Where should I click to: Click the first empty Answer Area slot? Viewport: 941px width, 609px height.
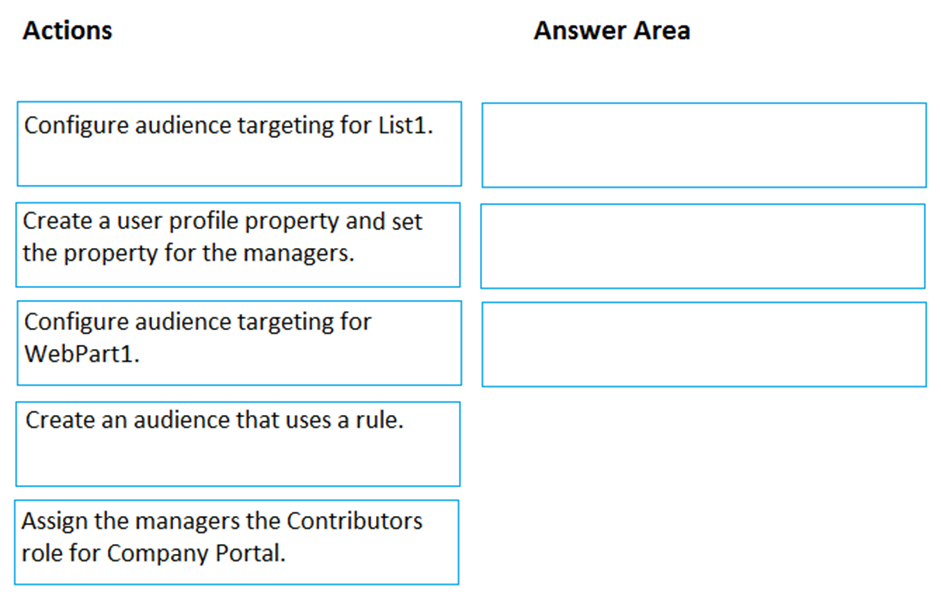[x=704, y=145]
